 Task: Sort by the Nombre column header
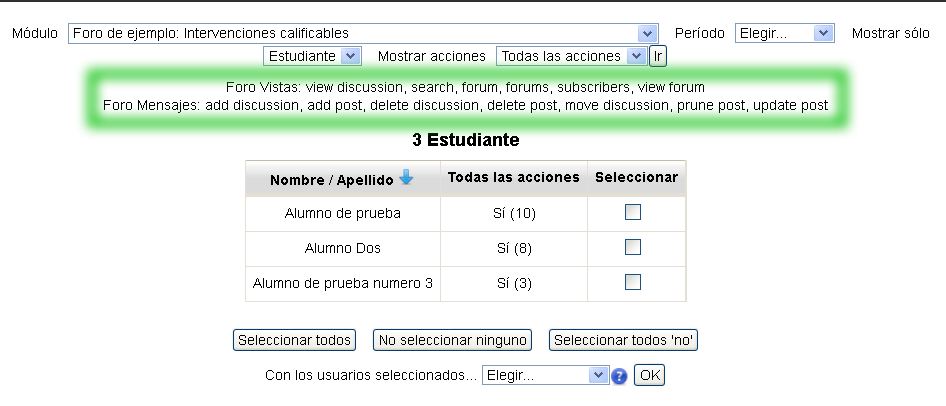click(297, 180)
